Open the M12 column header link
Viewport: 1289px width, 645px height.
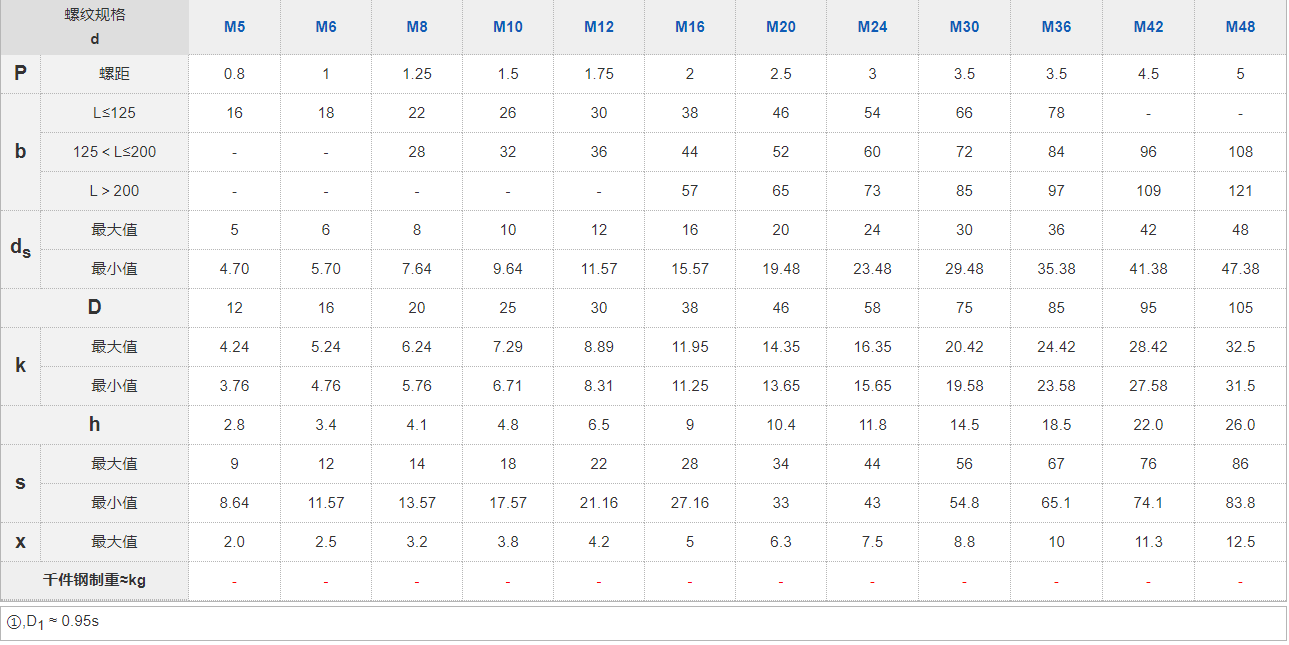(x=599, y=27)
